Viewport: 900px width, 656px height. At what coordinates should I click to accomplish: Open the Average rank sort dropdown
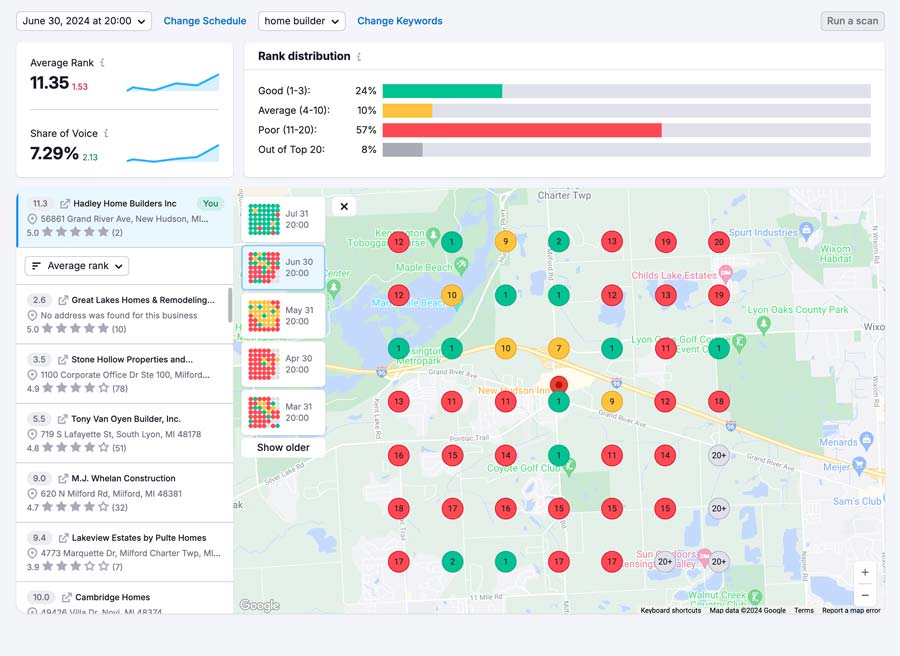[x=77, y=266]
